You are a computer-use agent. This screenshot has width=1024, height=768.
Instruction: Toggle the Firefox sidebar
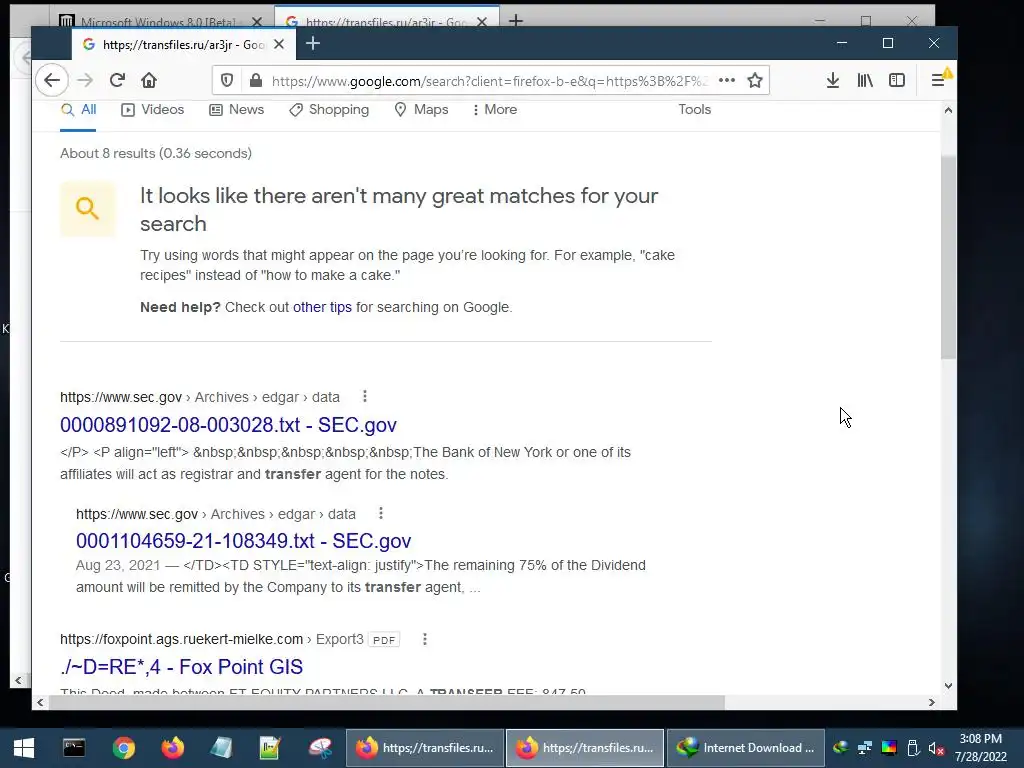[x=897, y=80]
